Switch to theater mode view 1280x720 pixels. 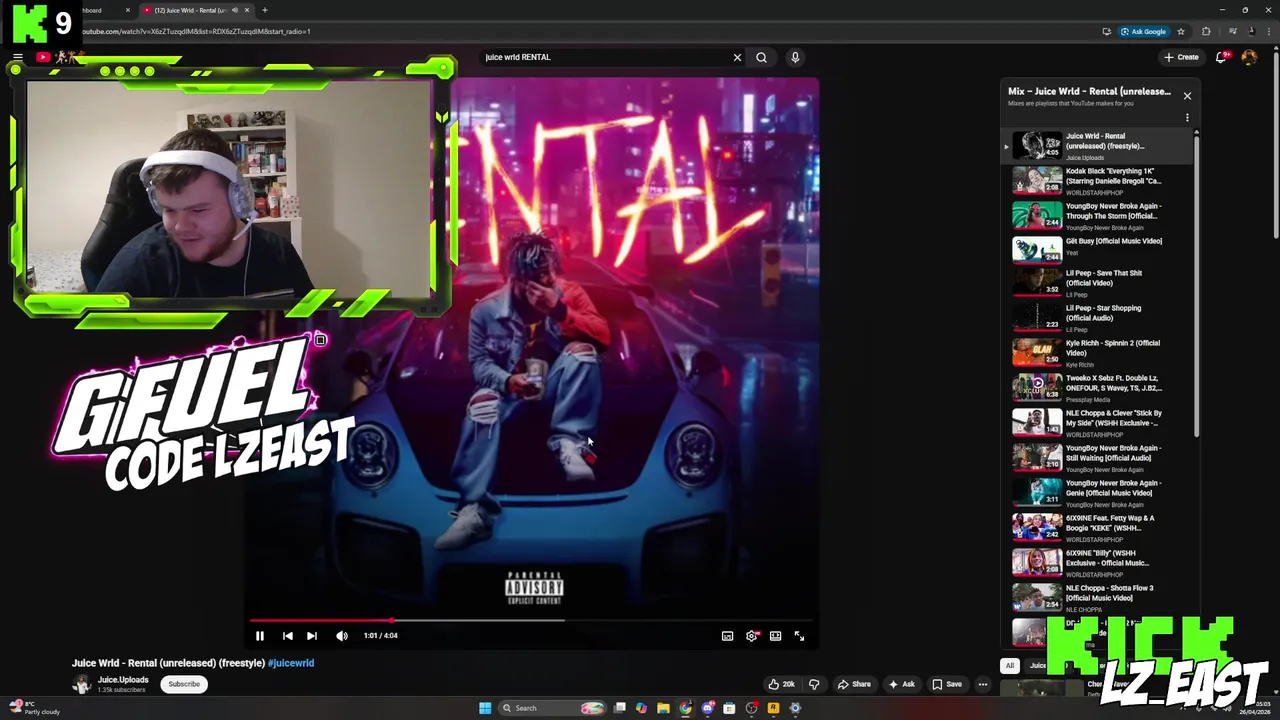pyautogui.click(x=775, y=636)
